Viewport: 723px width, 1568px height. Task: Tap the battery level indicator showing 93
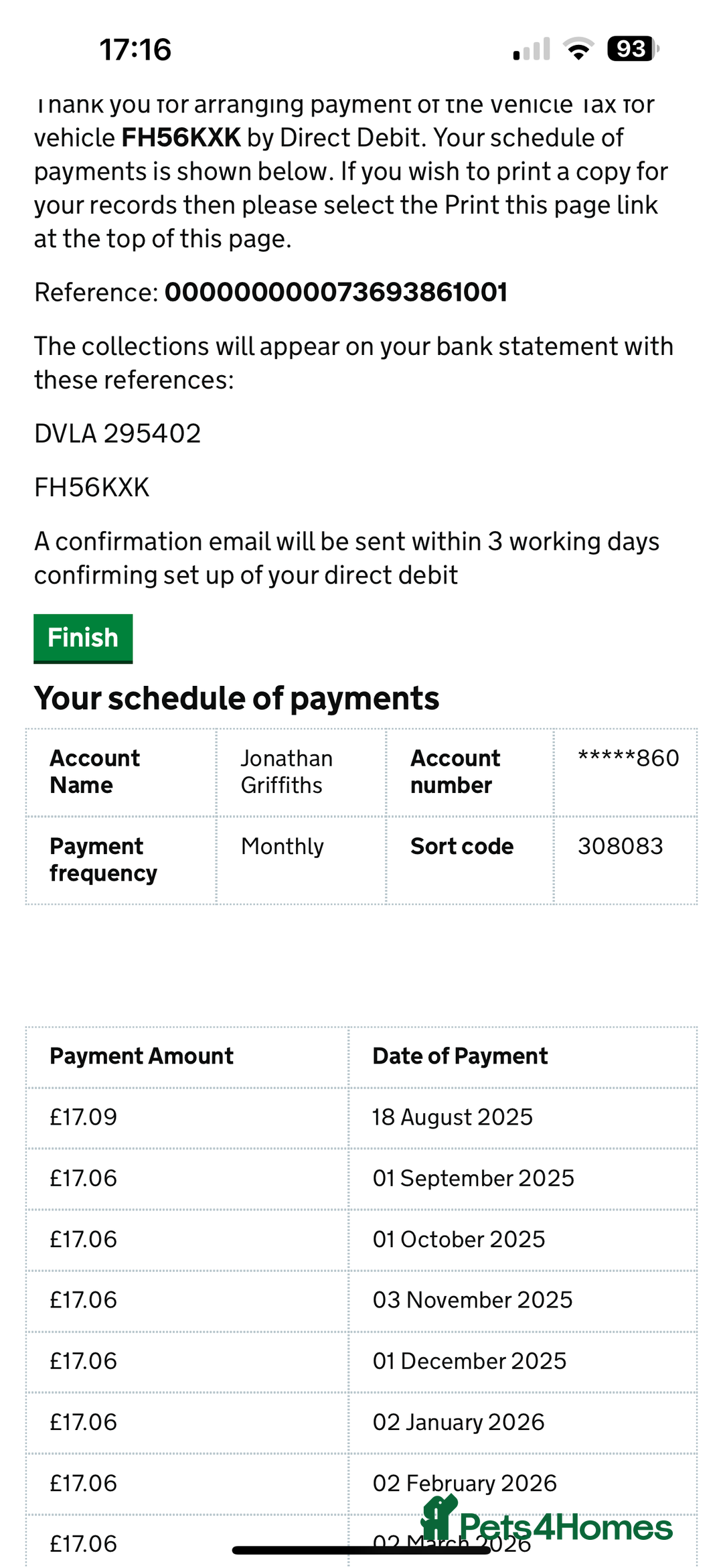pos(632,49)
